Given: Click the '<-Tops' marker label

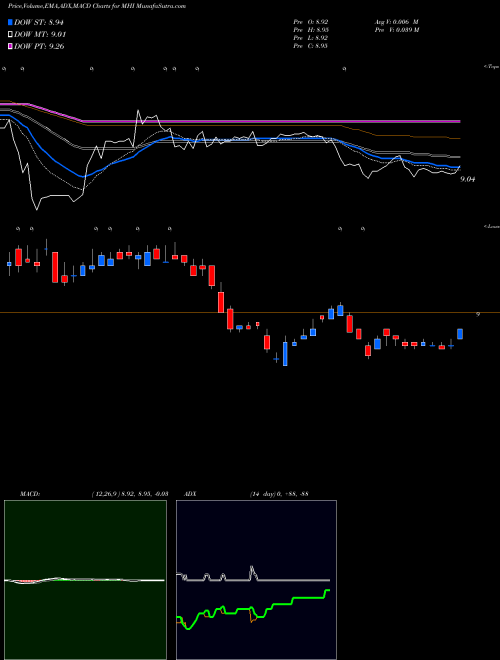Looking at the screenshot, I should (x=491, y=67).
